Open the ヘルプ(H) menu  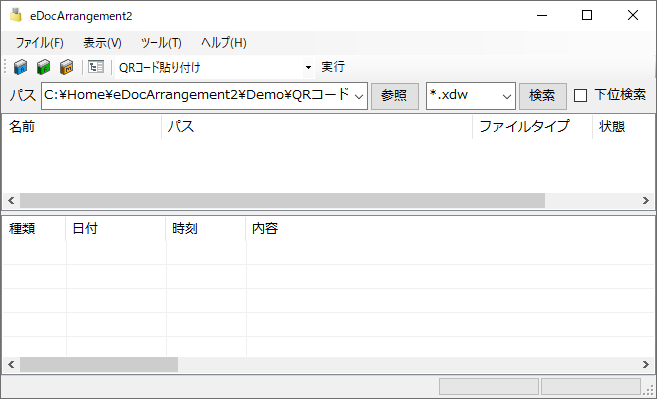point(224,43)
